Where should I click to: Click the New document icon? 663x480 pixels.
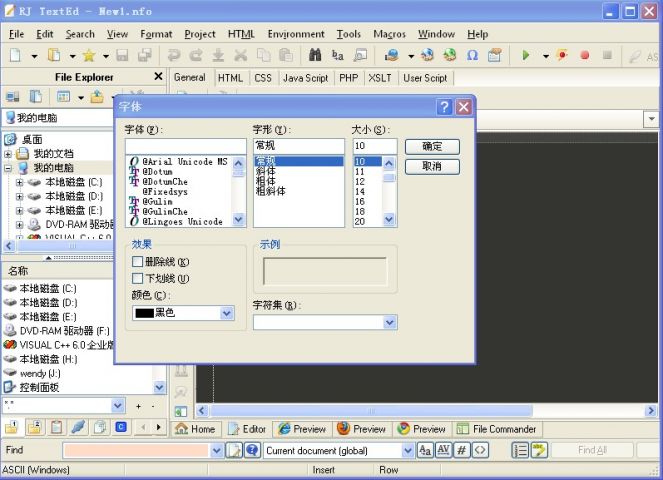16,56
